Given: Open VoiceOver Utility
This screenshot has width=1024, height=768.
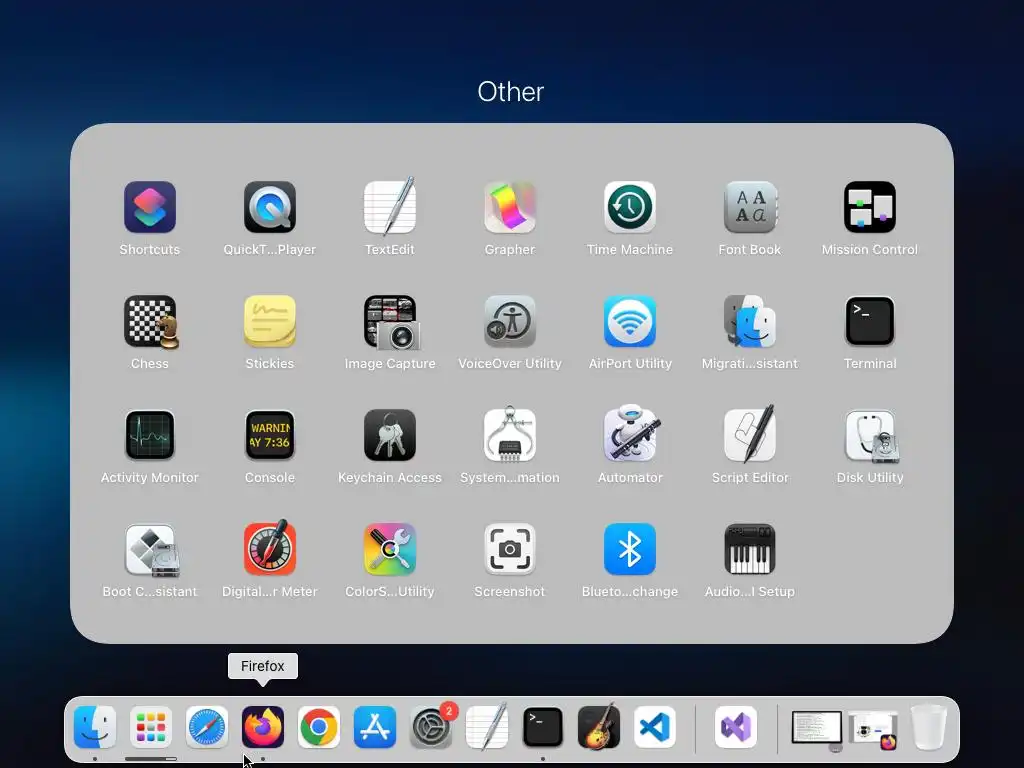Looking at the screenshot, I should click(x=510, y=321).
